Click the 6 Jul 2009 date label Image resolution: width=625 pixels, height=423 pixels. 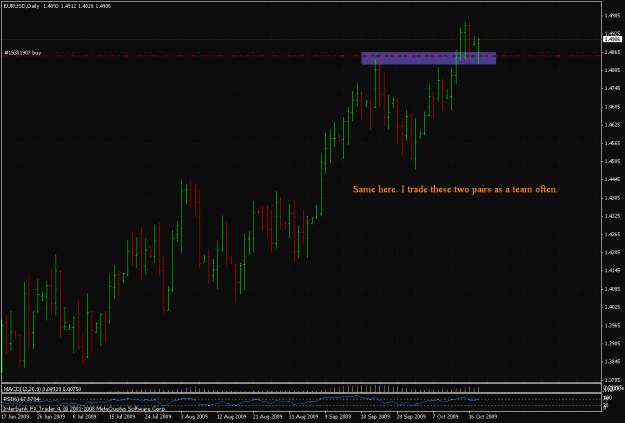[x=85, y=417]
